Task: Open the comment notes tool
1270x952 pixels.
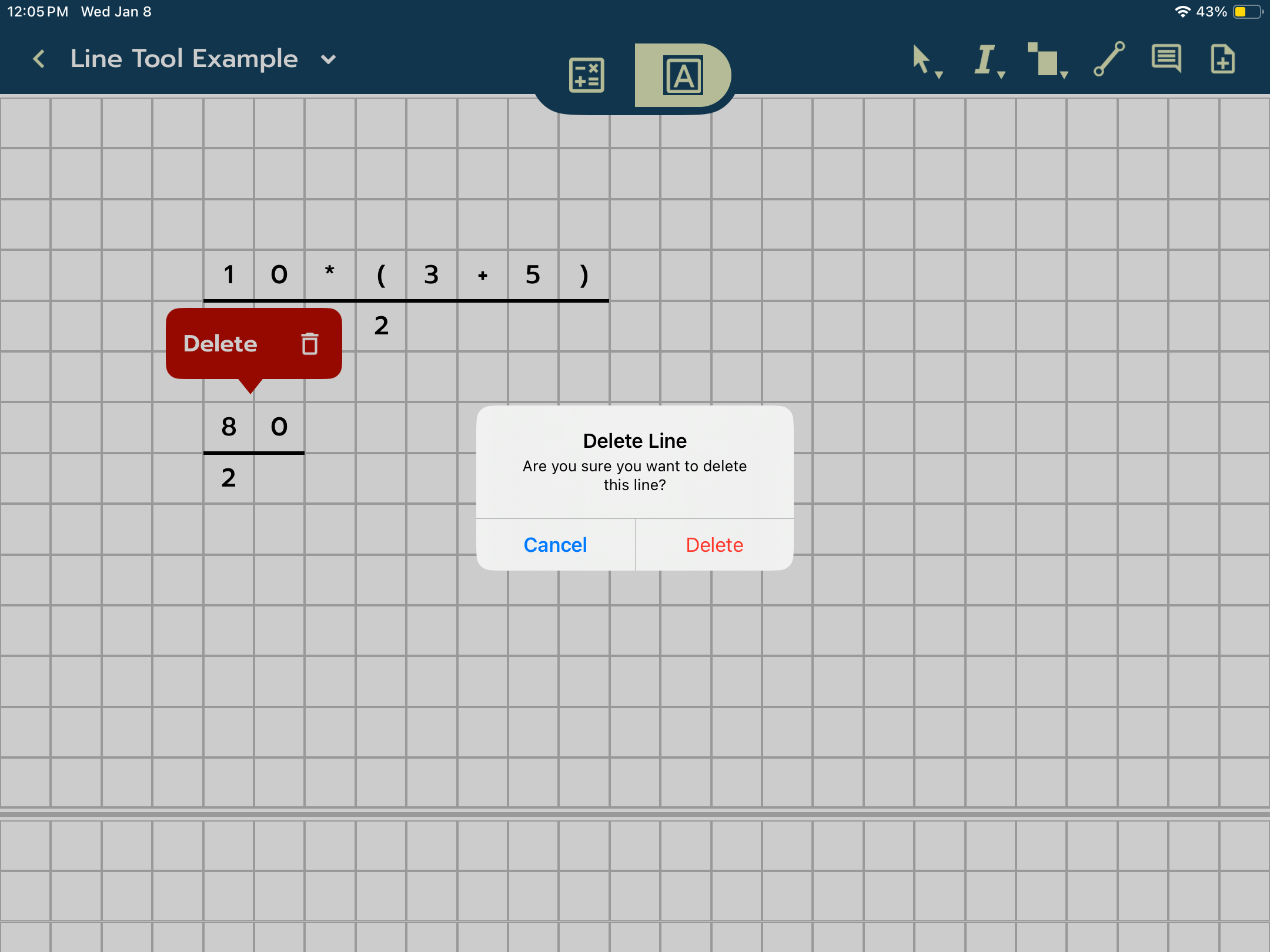Action: tap(1166, 59)
